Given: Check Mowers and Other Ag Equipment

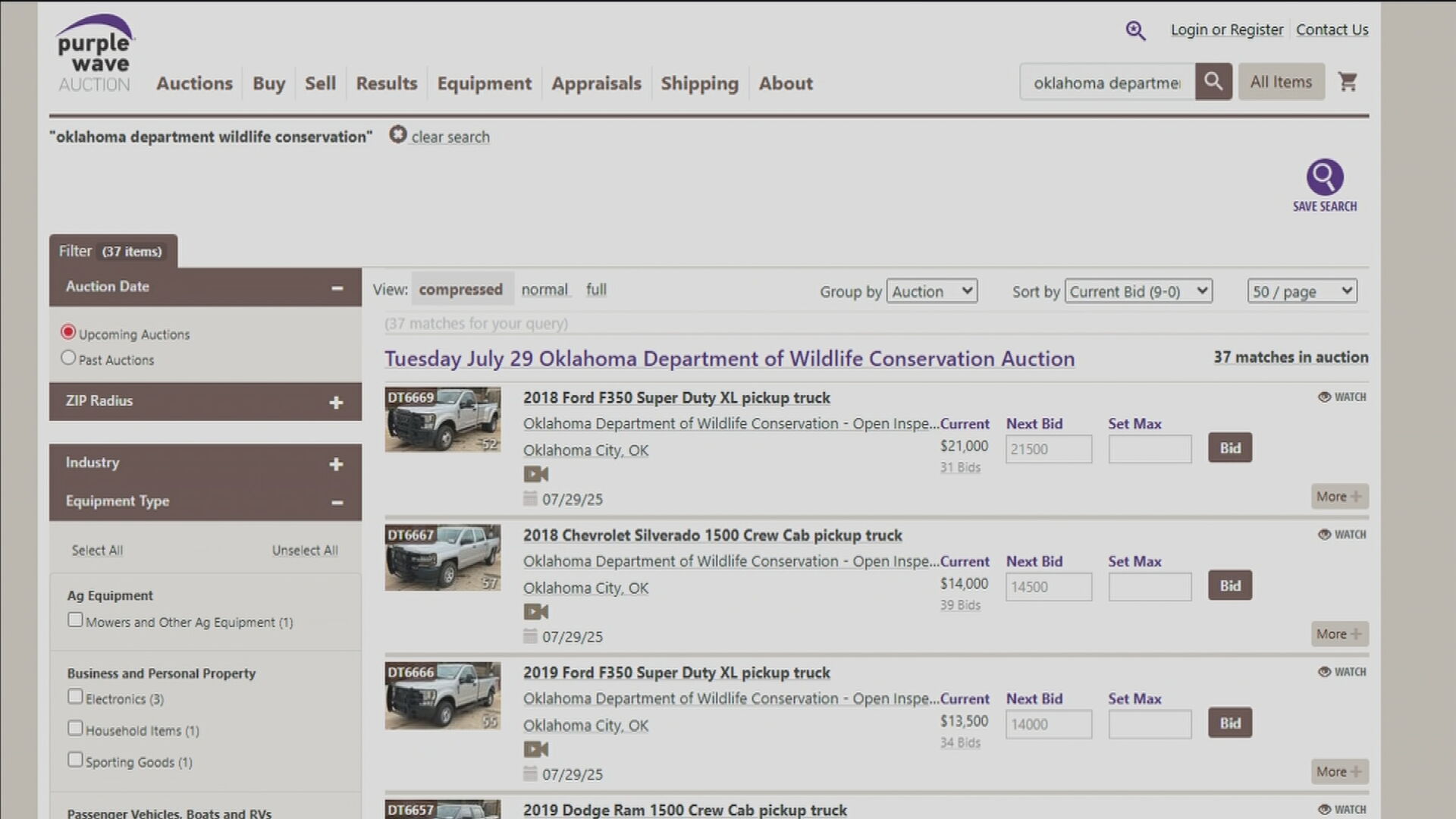Looking at the screenshot, I should point(75,620).
